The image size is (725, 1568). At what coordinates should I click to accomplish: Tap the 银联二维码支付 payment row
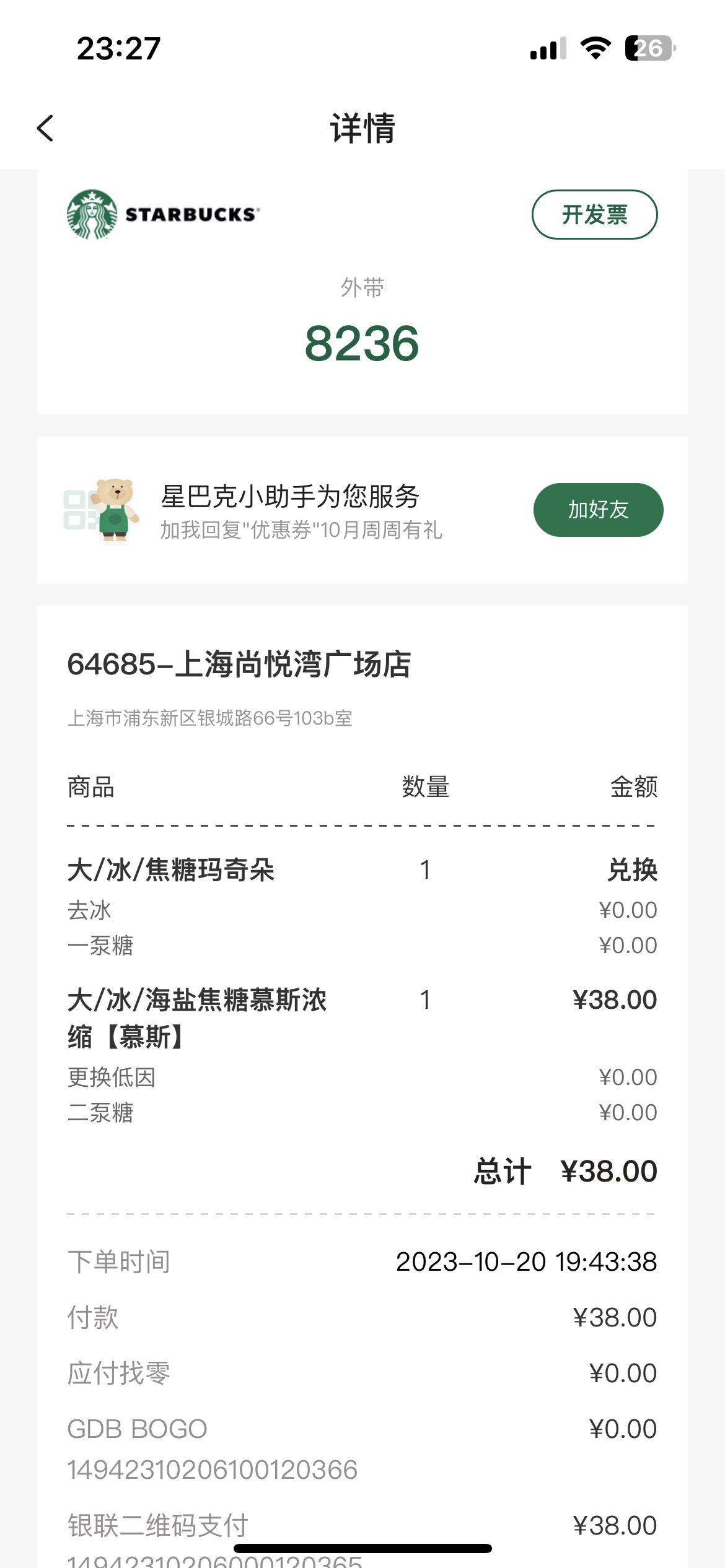point(362,1525)
